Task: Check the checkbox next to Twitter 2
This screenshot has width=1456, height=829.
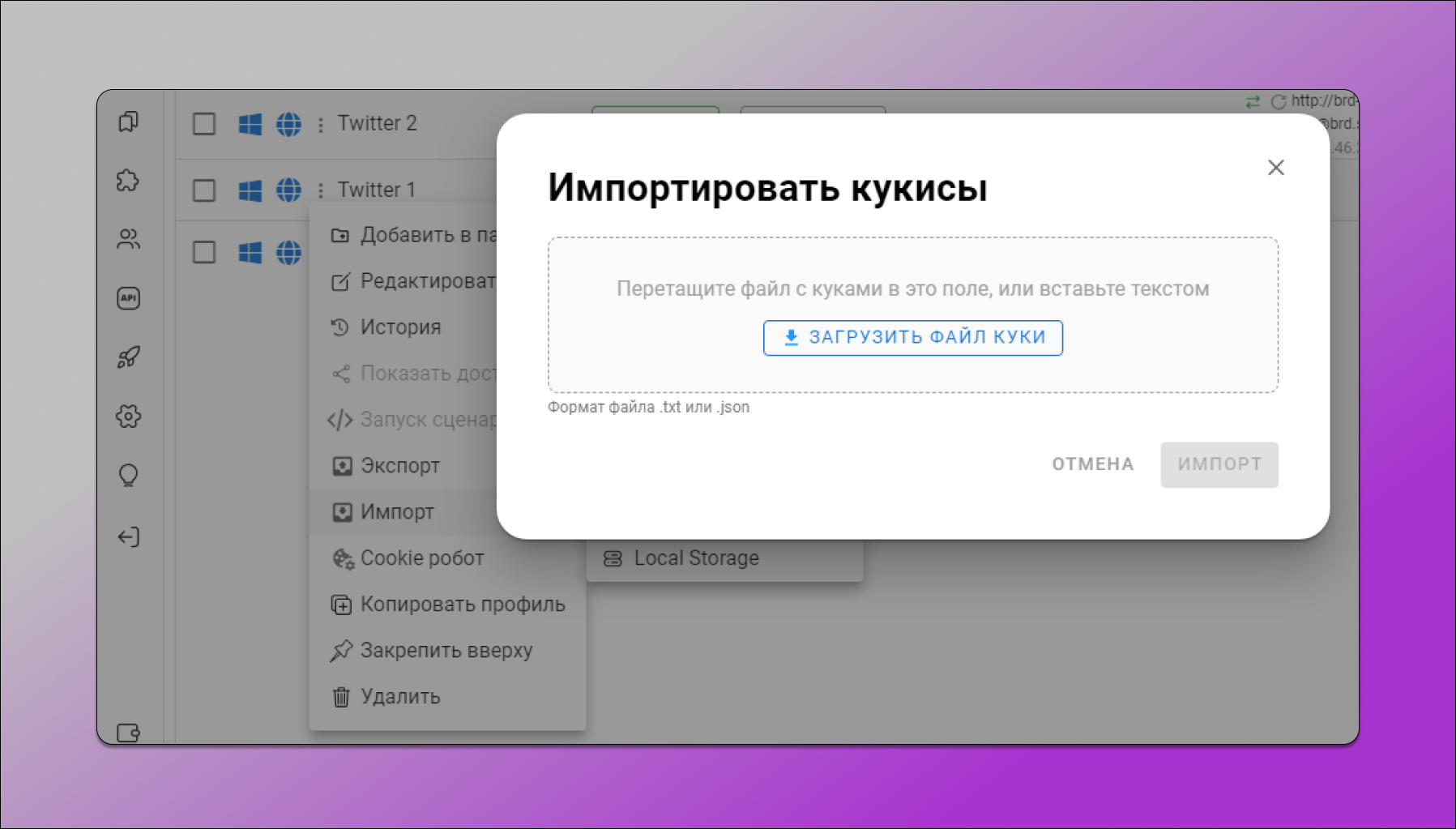Action: click(203, 123)
